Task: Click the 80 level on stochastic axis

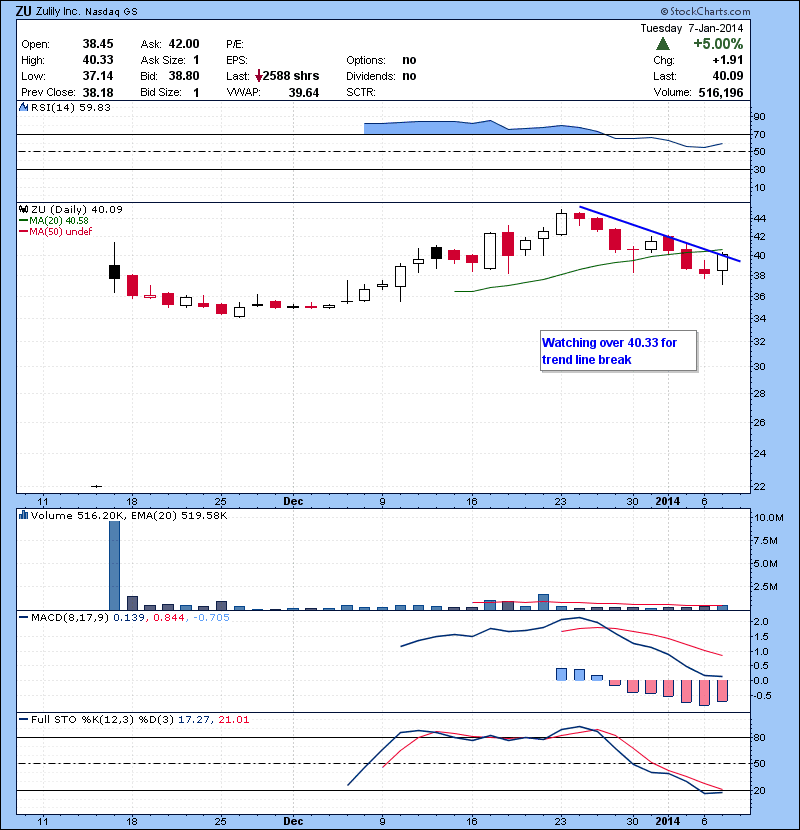Action: [x=759, y=737]
